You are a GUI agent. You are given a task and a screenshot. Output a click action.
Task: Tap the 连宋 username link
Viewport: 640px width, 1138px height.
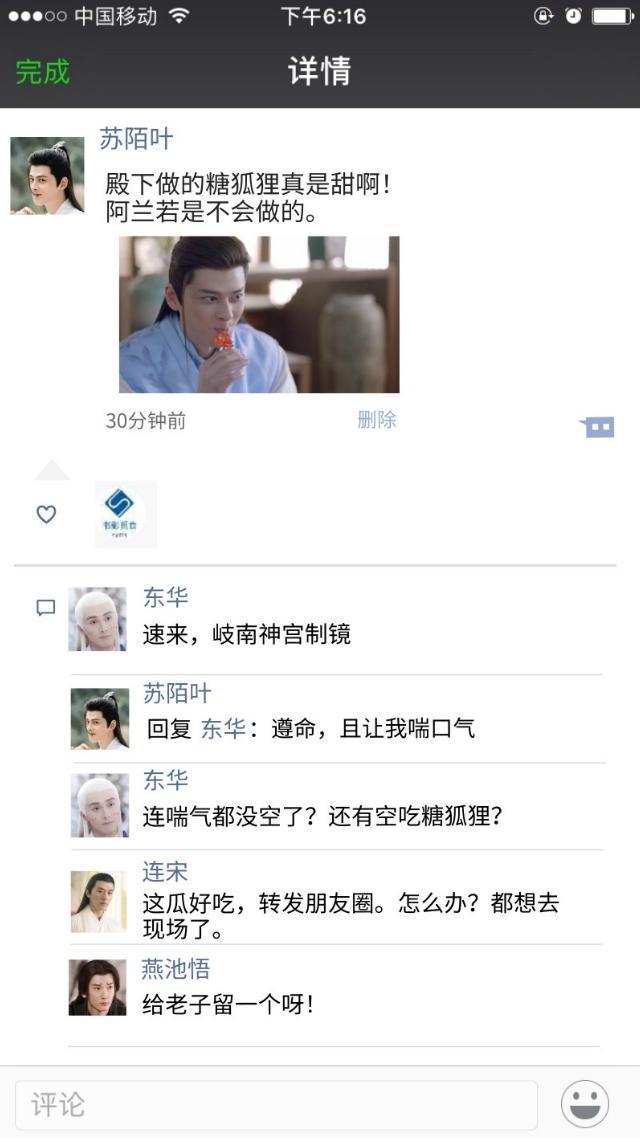(165, 872)
